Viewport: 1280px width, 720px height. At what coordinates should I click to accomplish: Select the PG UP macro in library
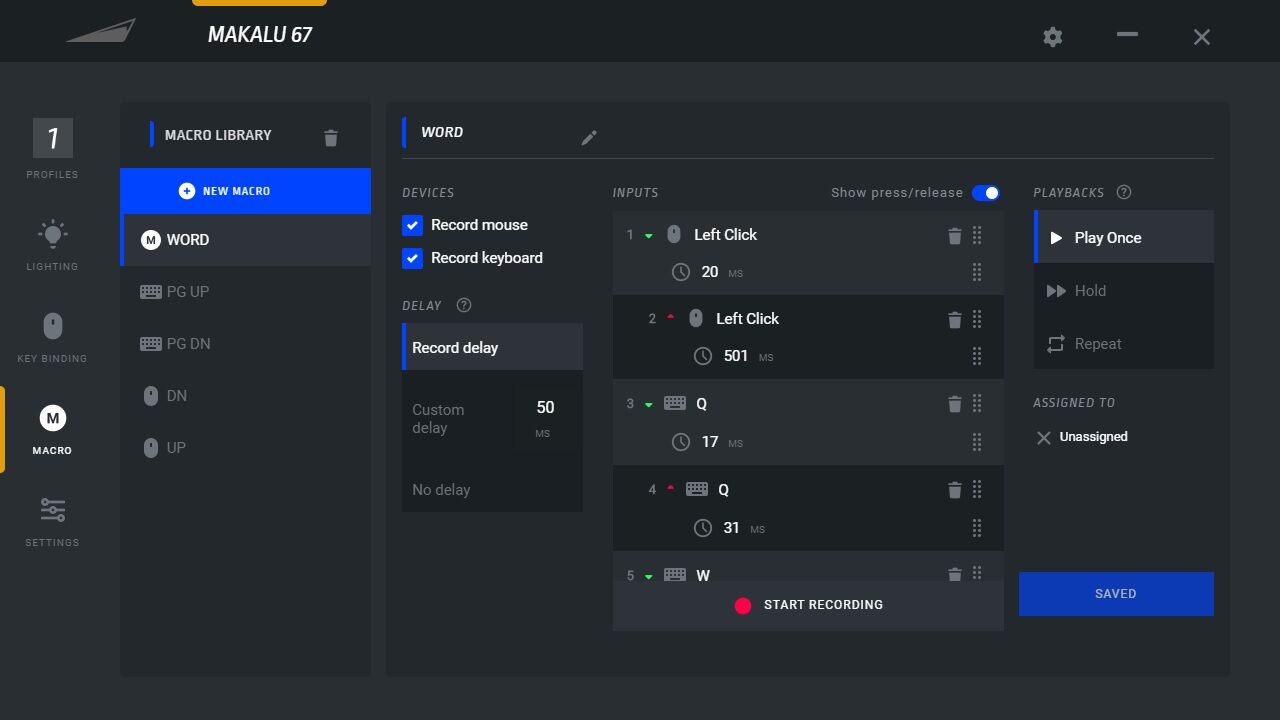(x=245, y=292)
